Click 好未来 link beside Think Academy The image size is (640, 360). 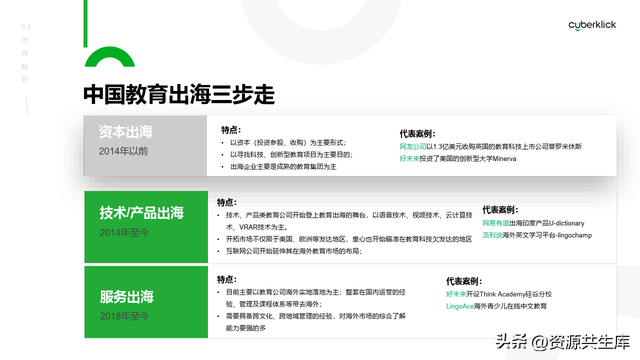tap(456, 294)
